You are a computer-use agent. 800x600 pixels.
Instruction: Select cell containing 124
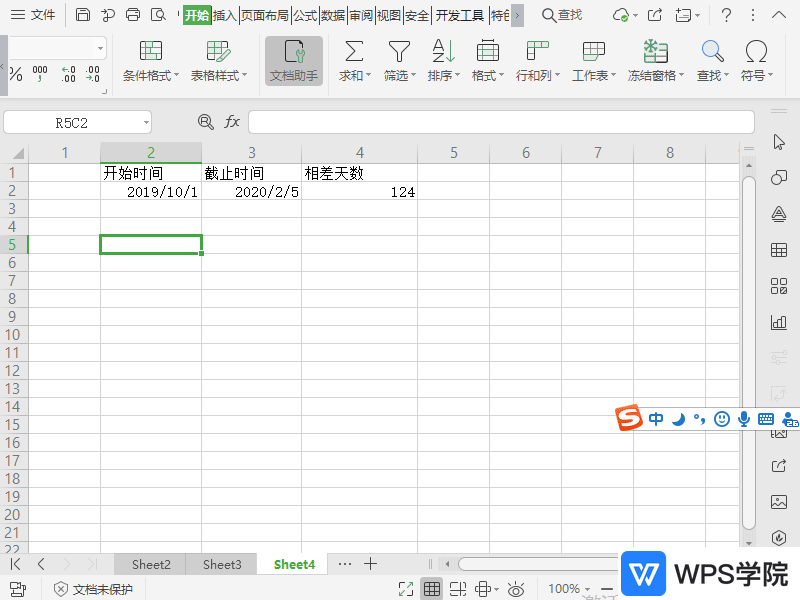(x=359, y=192)
